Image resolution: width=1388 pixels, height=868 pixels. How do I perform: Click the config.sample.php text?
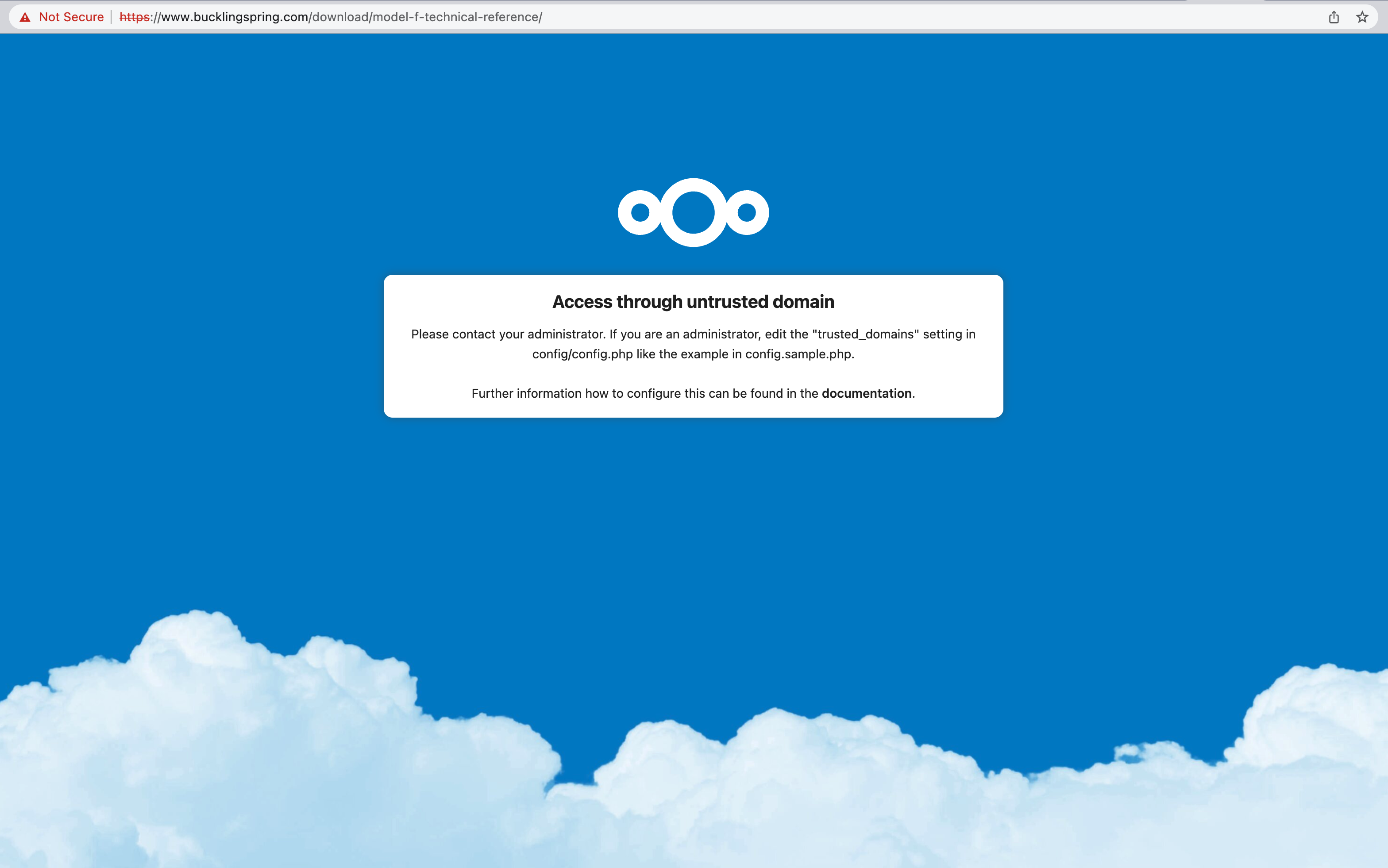tap(799, 354)
